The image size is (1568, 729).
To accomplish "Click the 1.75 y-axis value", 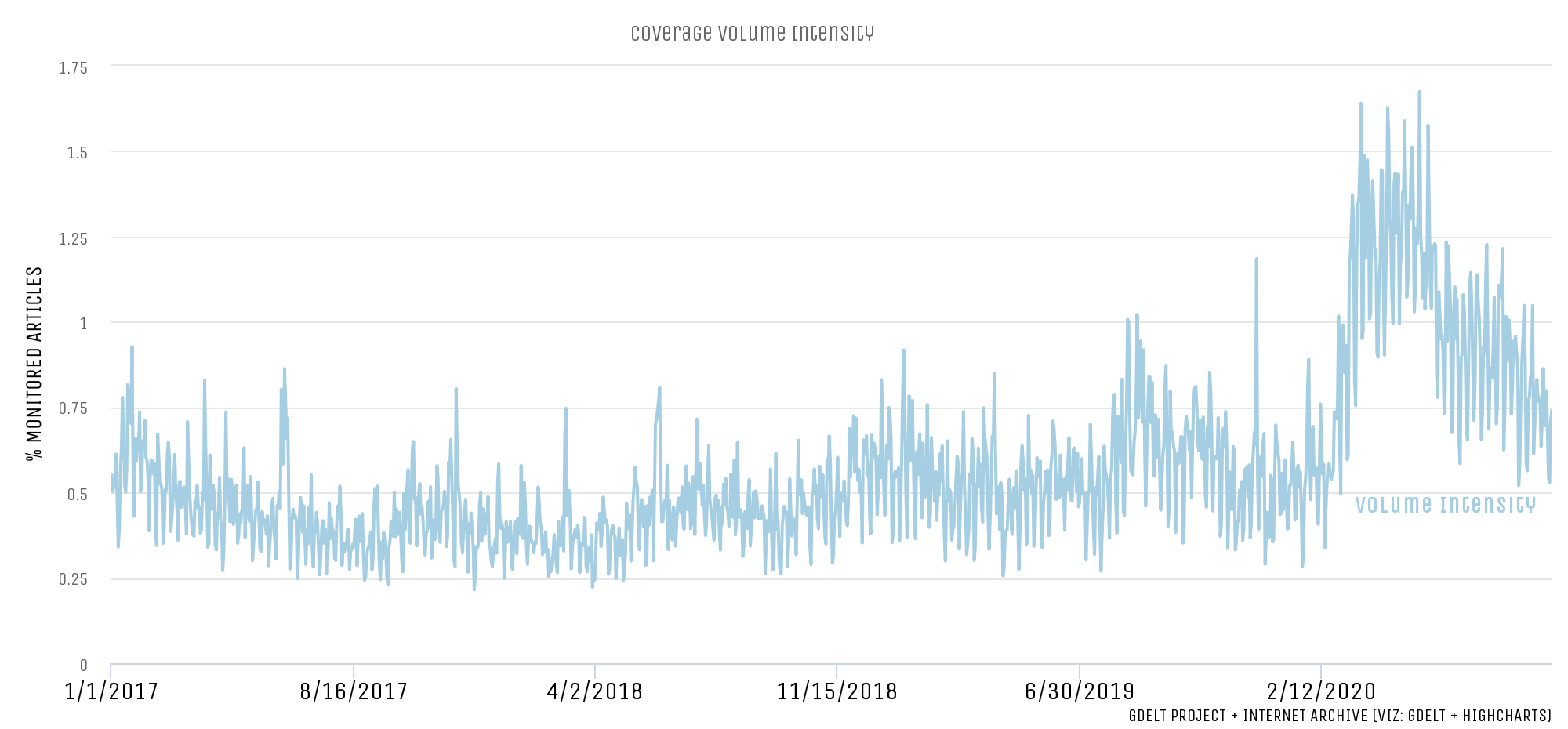I will 73,68.
